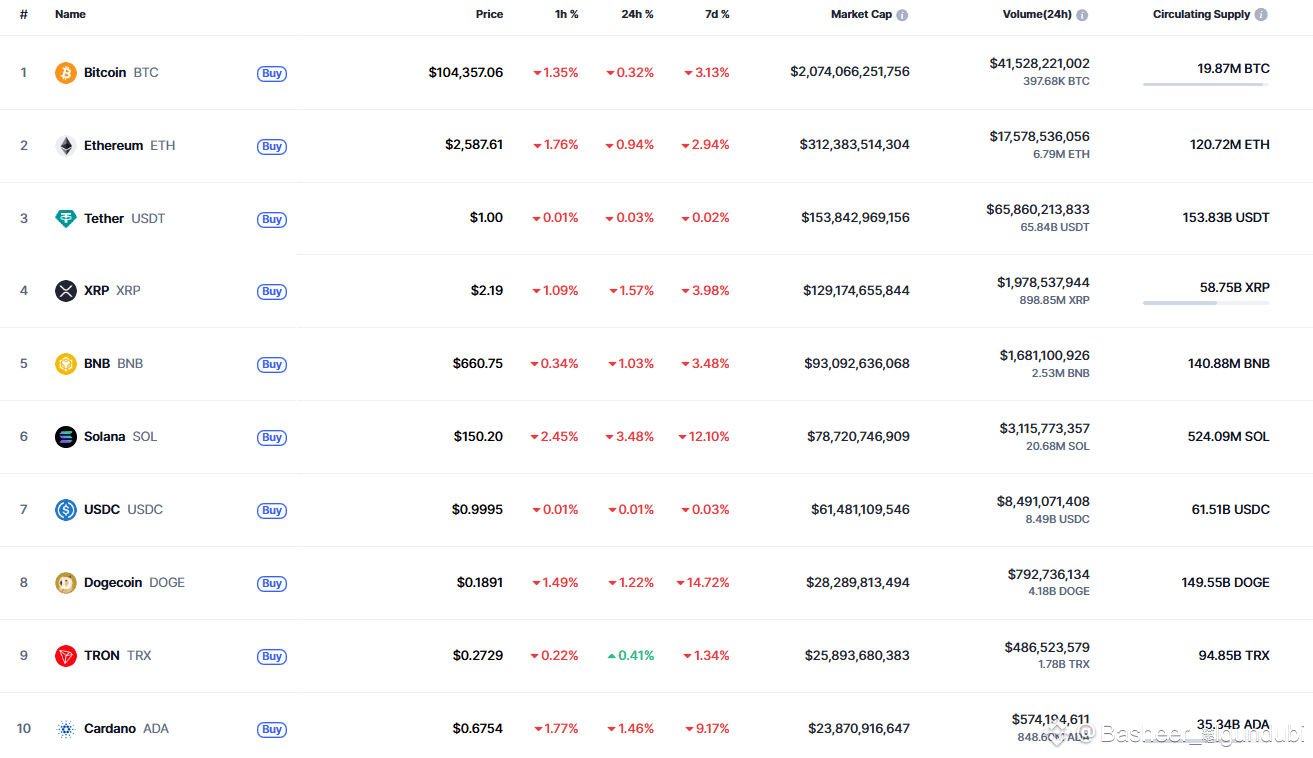This screenshot has width=1313, height=758.
Task: Sort by the 24h % column header
Action: pyautogui.click(x=636, y=15)
